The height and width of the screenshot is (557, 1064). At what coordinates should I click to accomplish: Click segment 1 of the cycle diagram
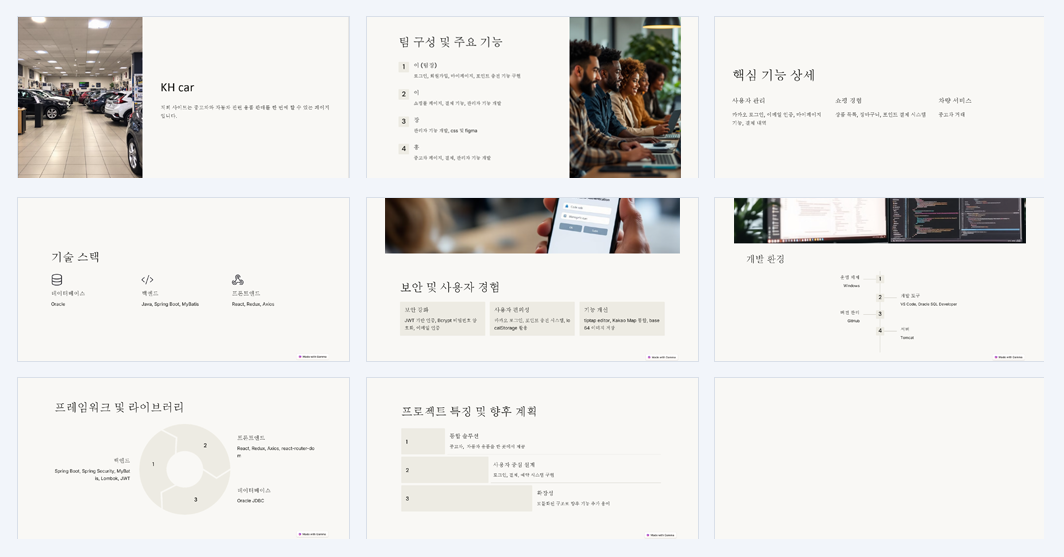click(153, 464)
